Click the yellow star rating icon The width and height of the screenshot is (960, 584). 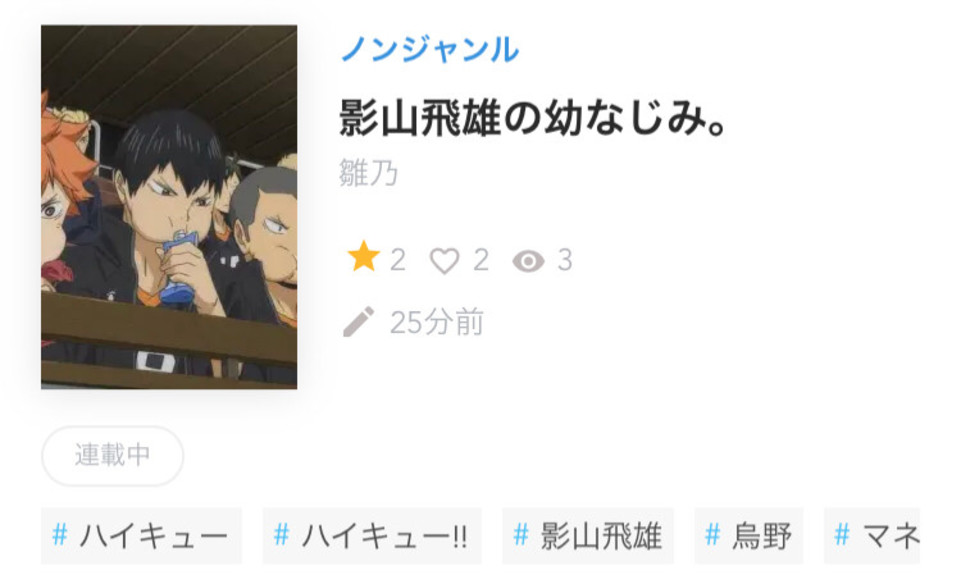click(364, 257)
